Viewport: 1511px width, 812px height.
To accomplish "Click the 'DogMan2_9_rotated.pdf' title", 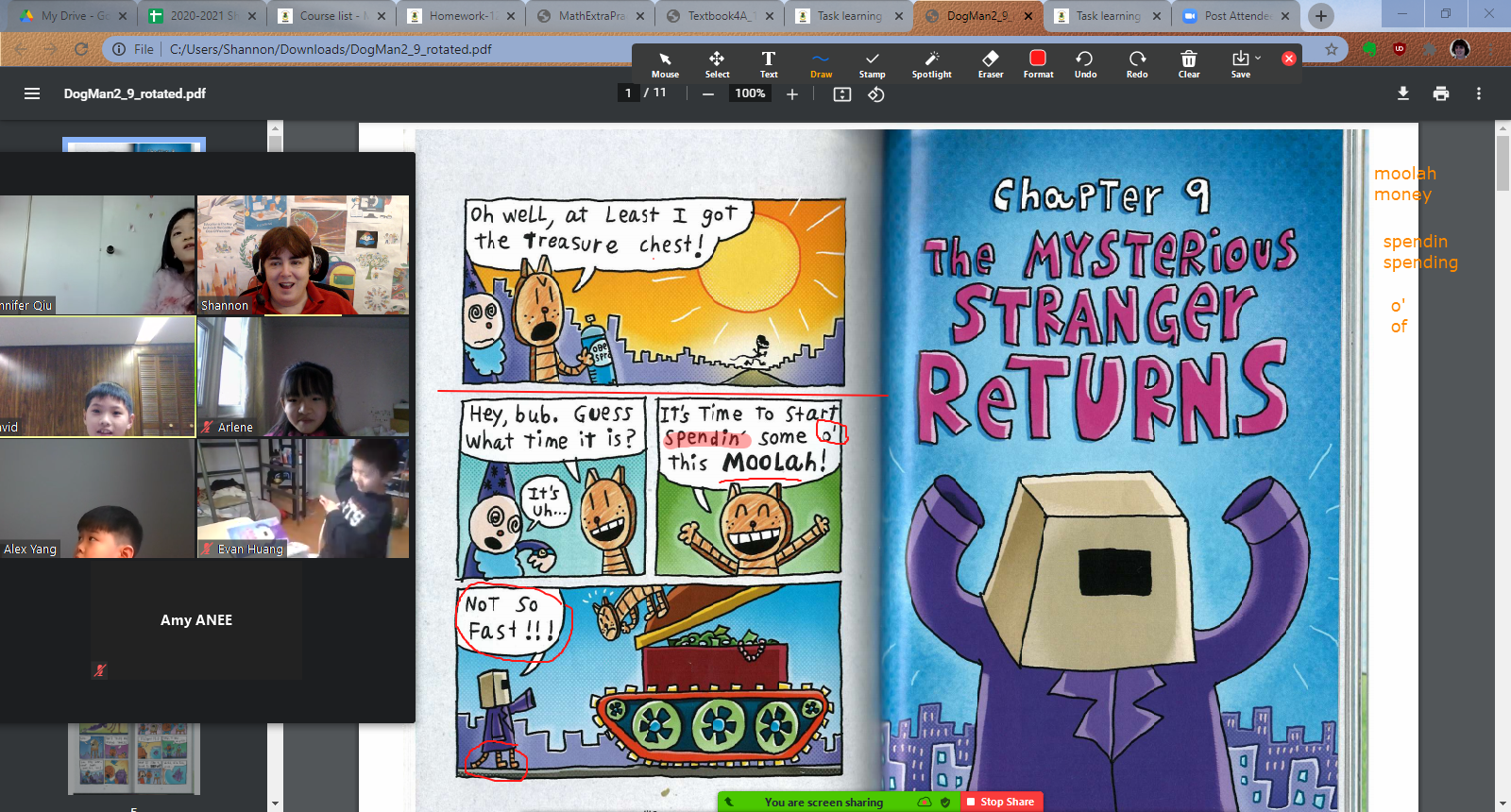I will 134,93.
